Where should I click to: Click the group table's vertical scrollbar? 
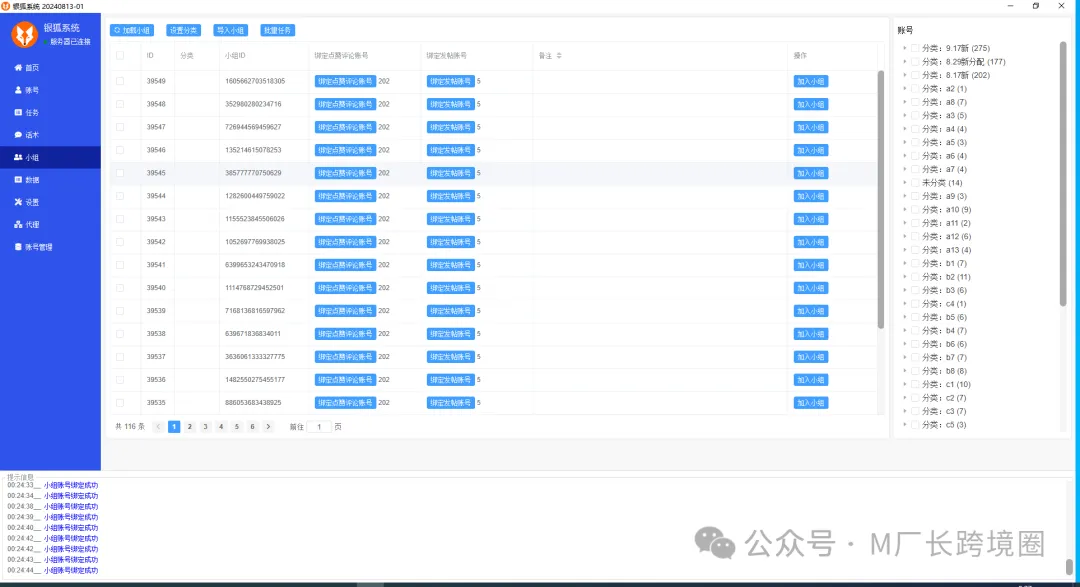pyautogui.click(x=880, y=200)
